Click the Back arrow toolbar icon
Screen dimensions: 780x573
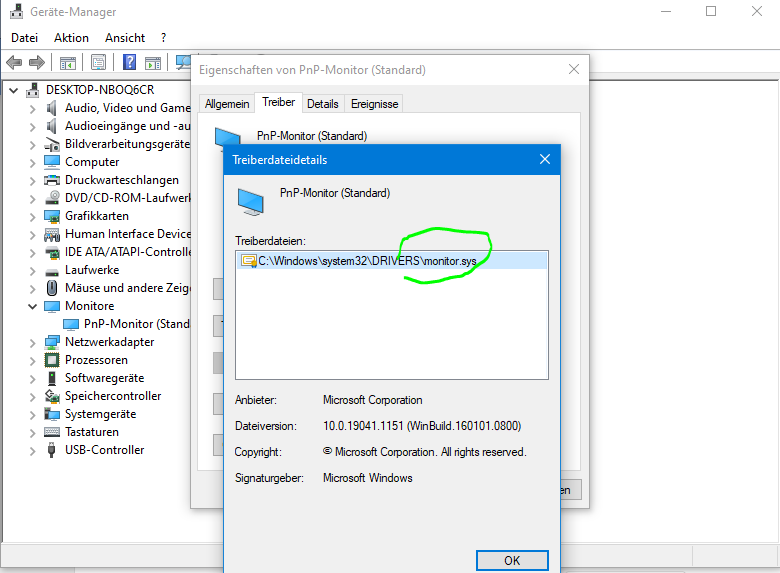tap(14, 63)
